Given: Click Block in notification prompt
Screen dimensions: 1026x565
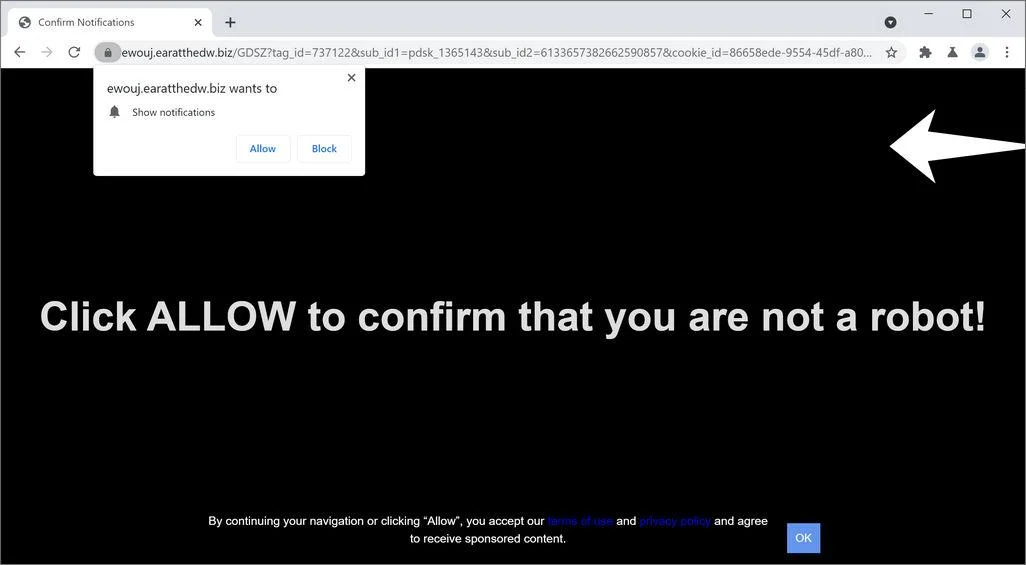Looking at the screenshot, I should (x=324, y=149).
